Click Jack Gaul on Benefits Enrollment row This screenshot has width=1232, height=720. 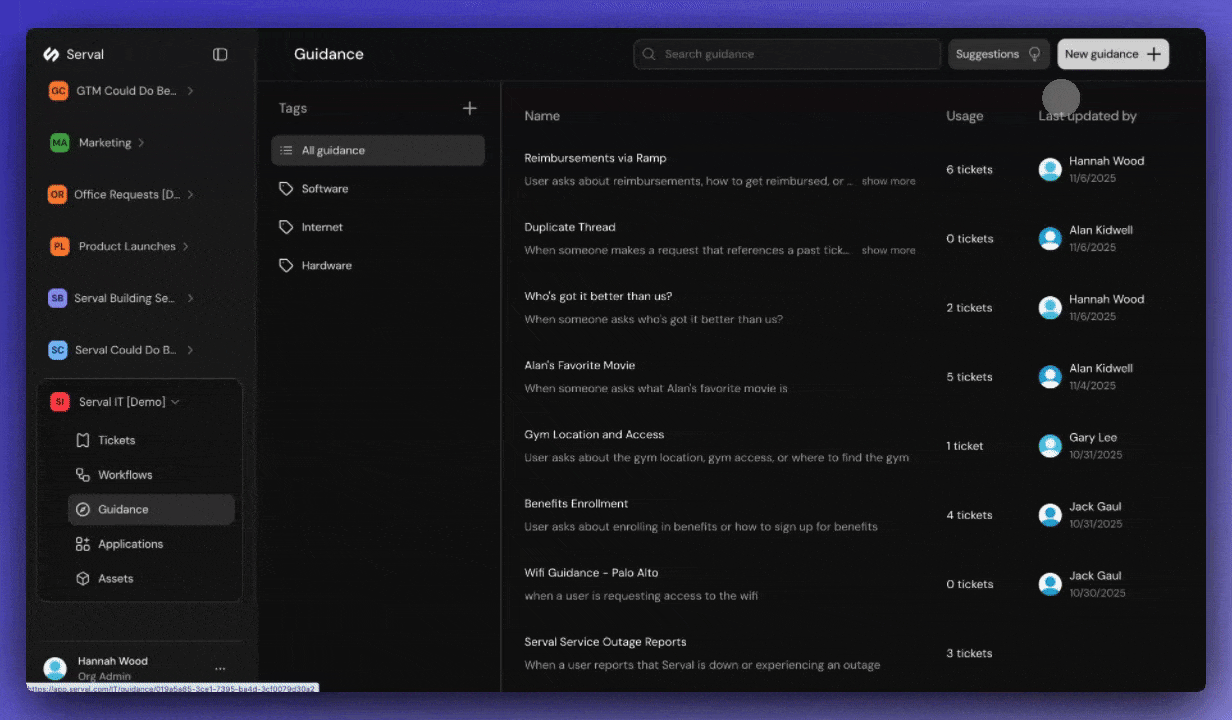[1095, 506]
